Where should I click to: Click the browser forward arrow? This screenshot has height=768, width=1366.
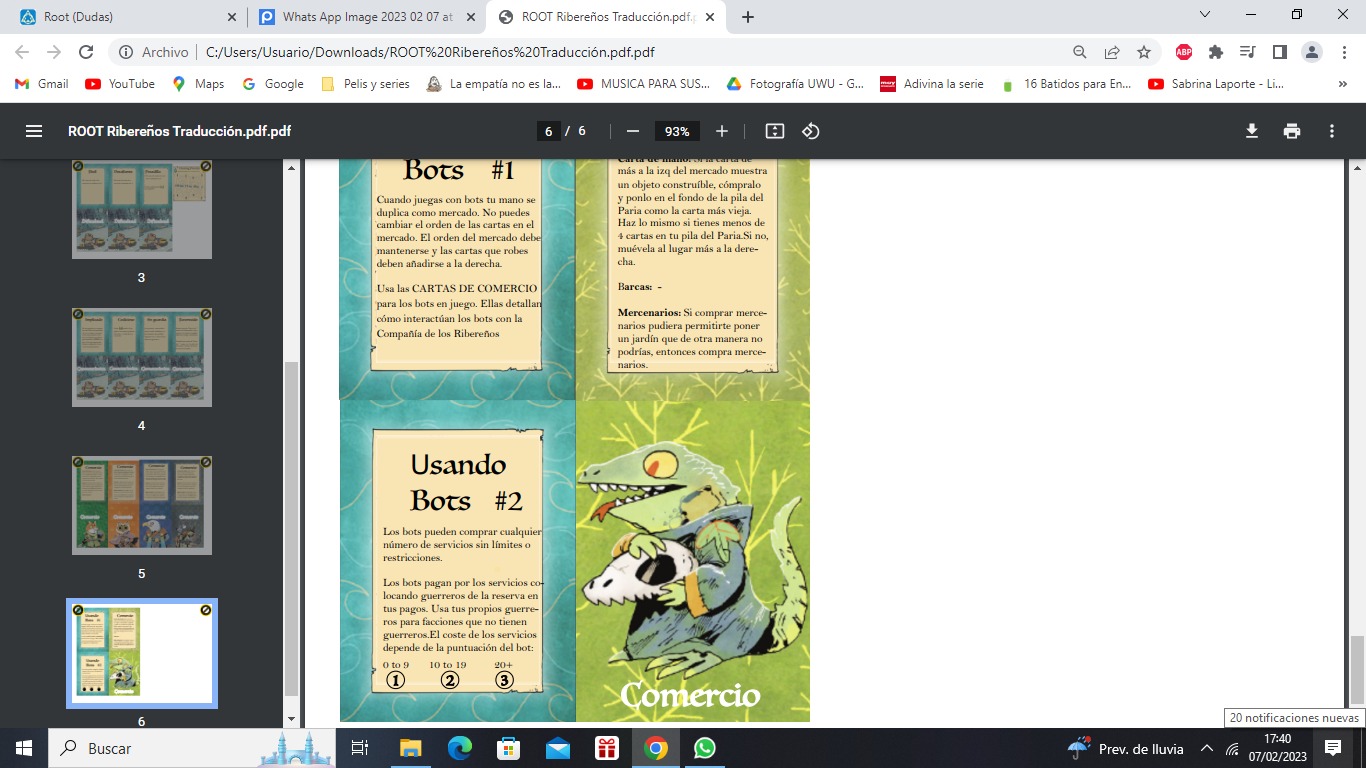pyautogui.click(x=54, y=52)
